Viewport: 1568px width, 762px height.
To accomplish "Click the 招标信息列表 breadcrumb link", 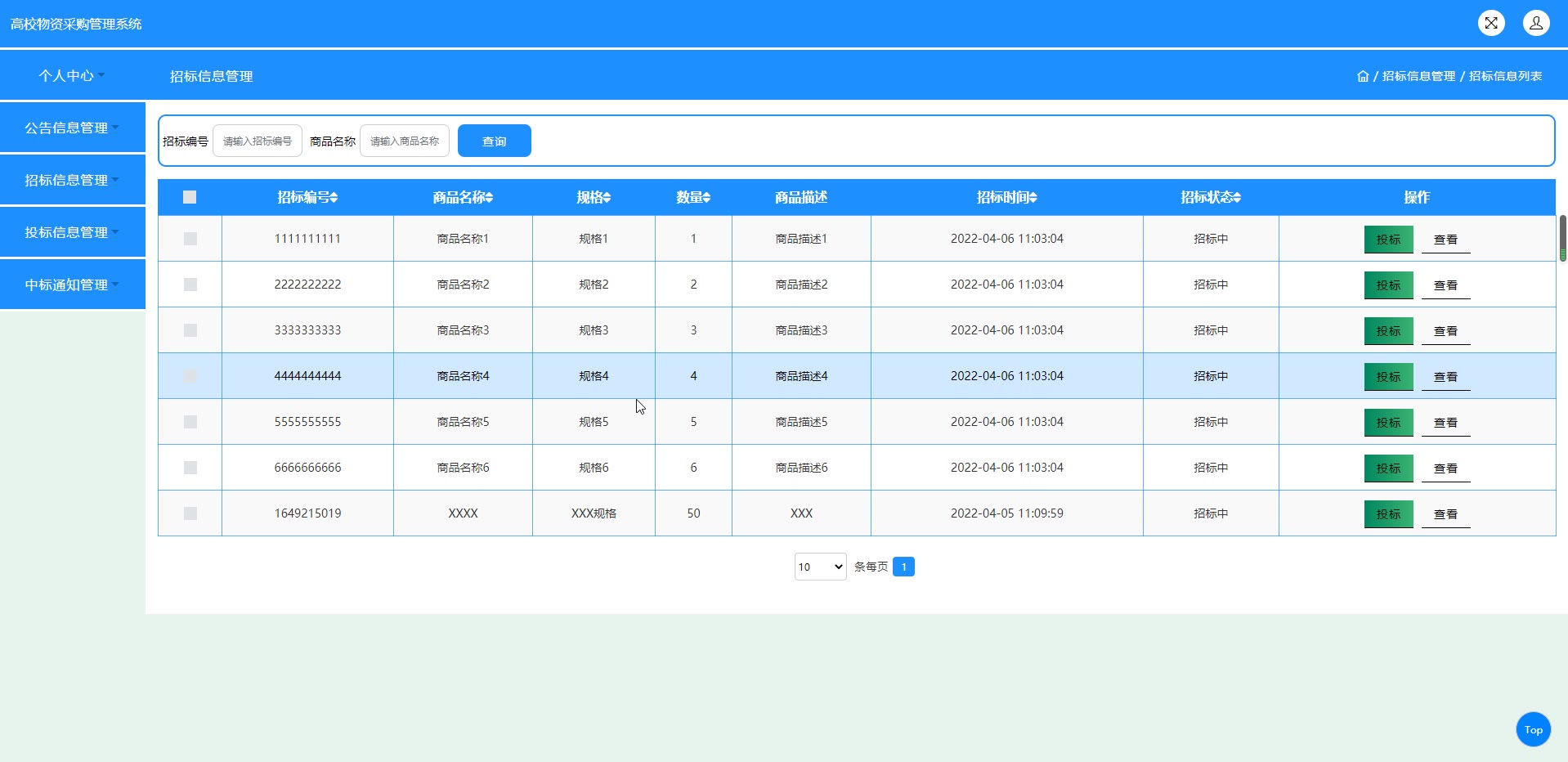I will tap(1505, 76).
